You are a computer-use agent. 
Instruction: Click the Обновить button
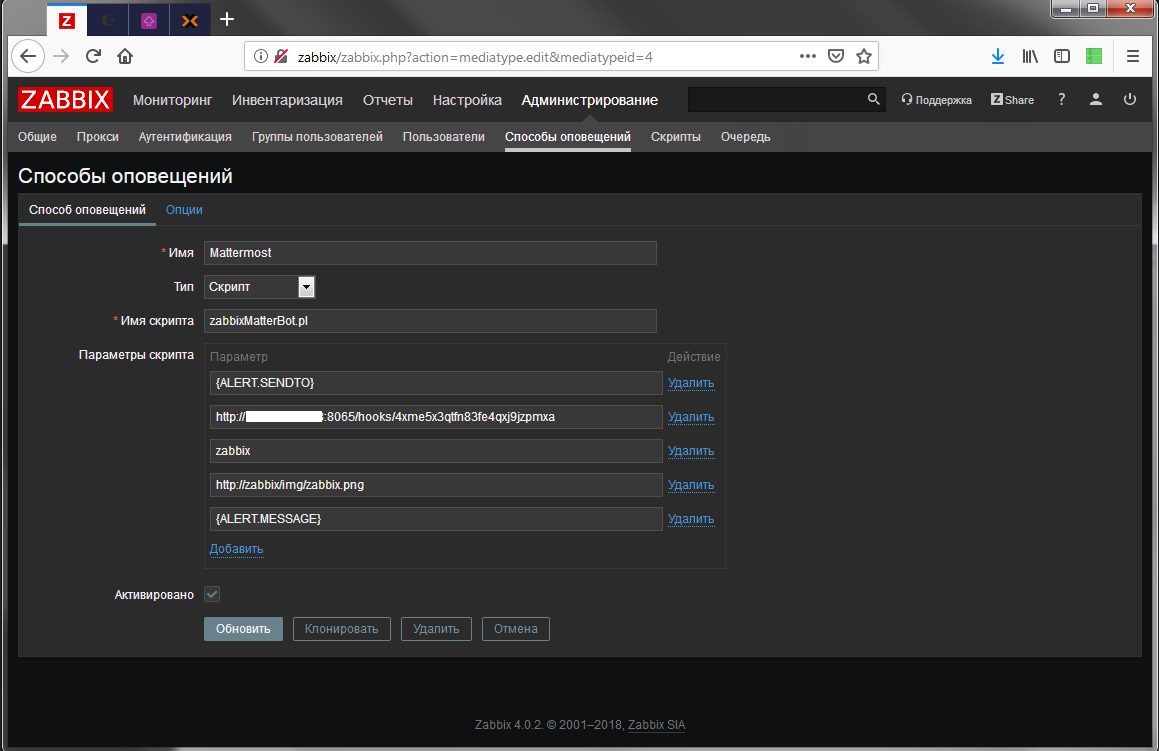[x=243, y=629]
